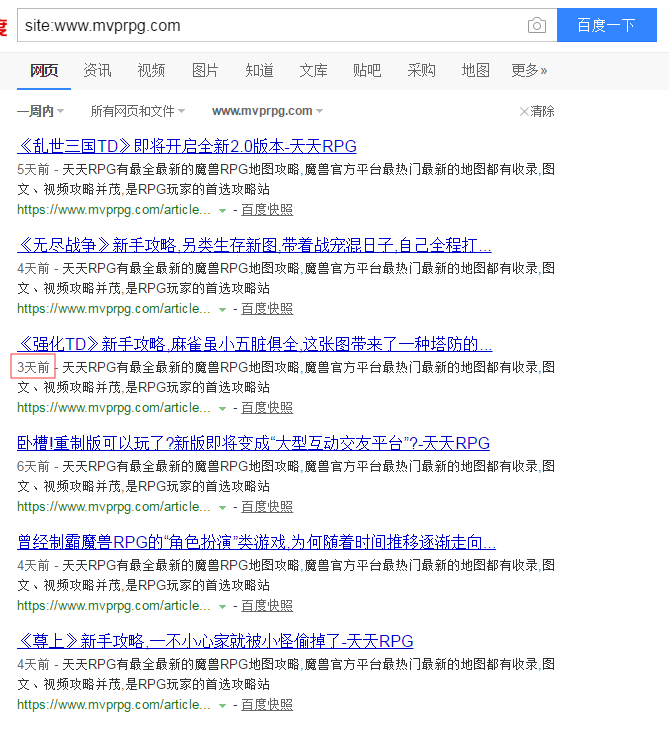Open 百度快照 for the 无尽战争 result
This screenshot has width=669, height=739.
(x=267, y=309)
